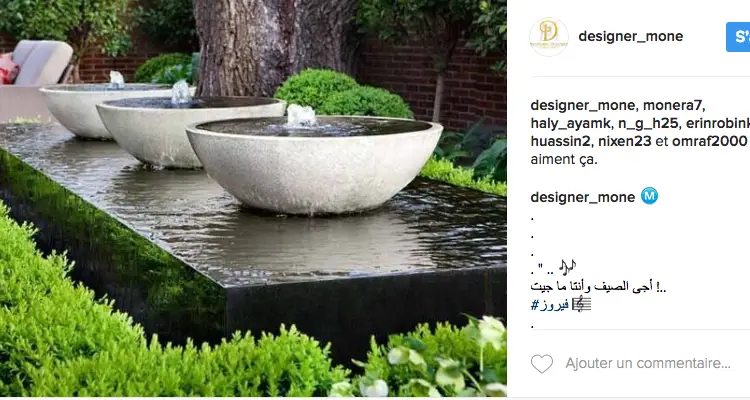Click the designer_mone profile avatar
Image resolution: width=750 pixels, height=400 pixels.
click(549, 37)
